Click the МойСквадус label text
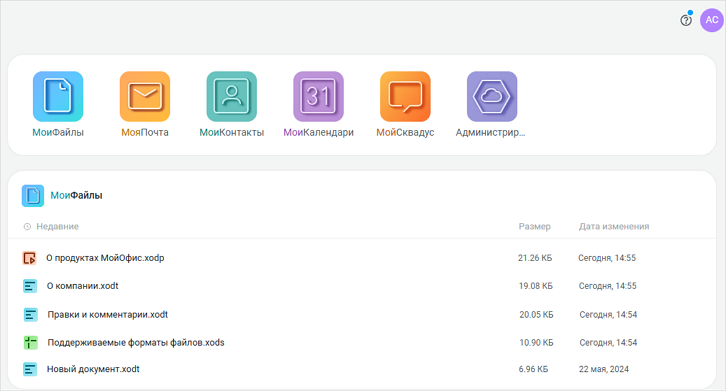Image resolution: width=726 pixels, height=391 pixels. pos(405,132)
